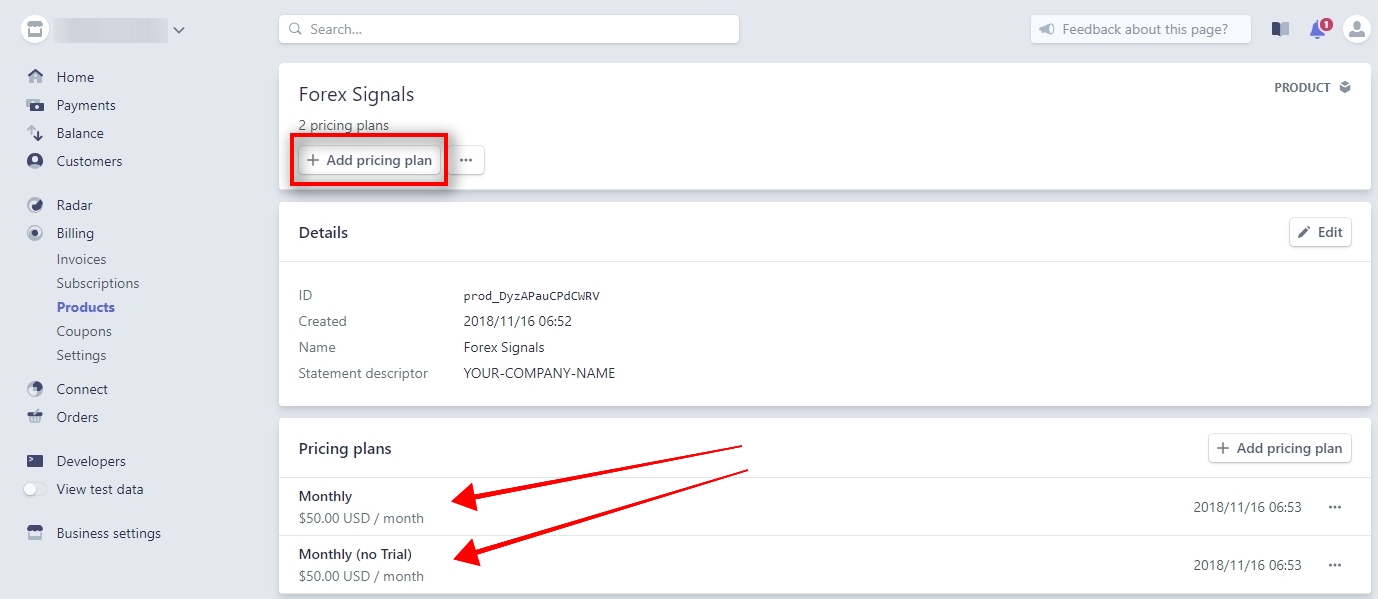Switch to the Coupons section
The width and height of the screenshot is (1378, 599).
click(x=84, y=331)
